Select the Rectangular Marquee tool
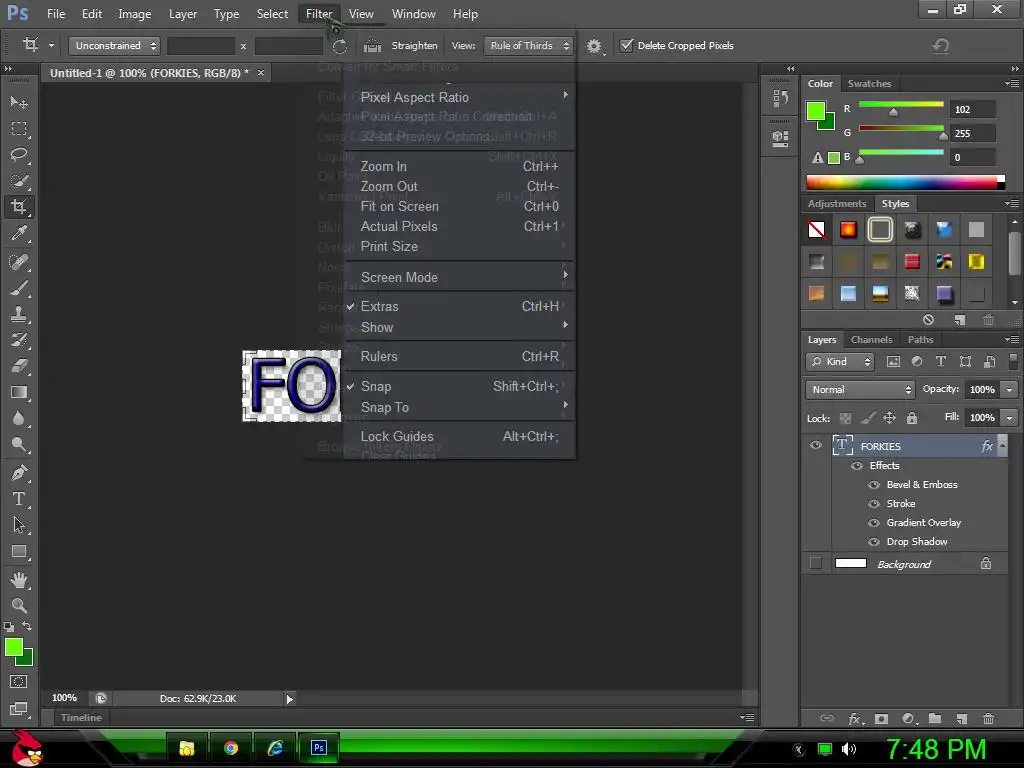Viewport: 1024px width, 768px height. click(x=19, y=129)
